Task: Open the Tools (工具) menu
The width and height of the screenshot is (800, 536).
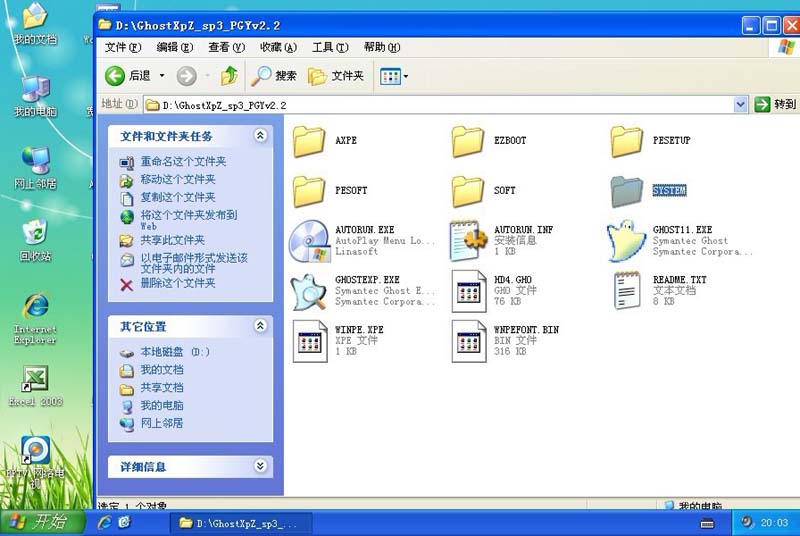Action: click(x=330, y=47)
